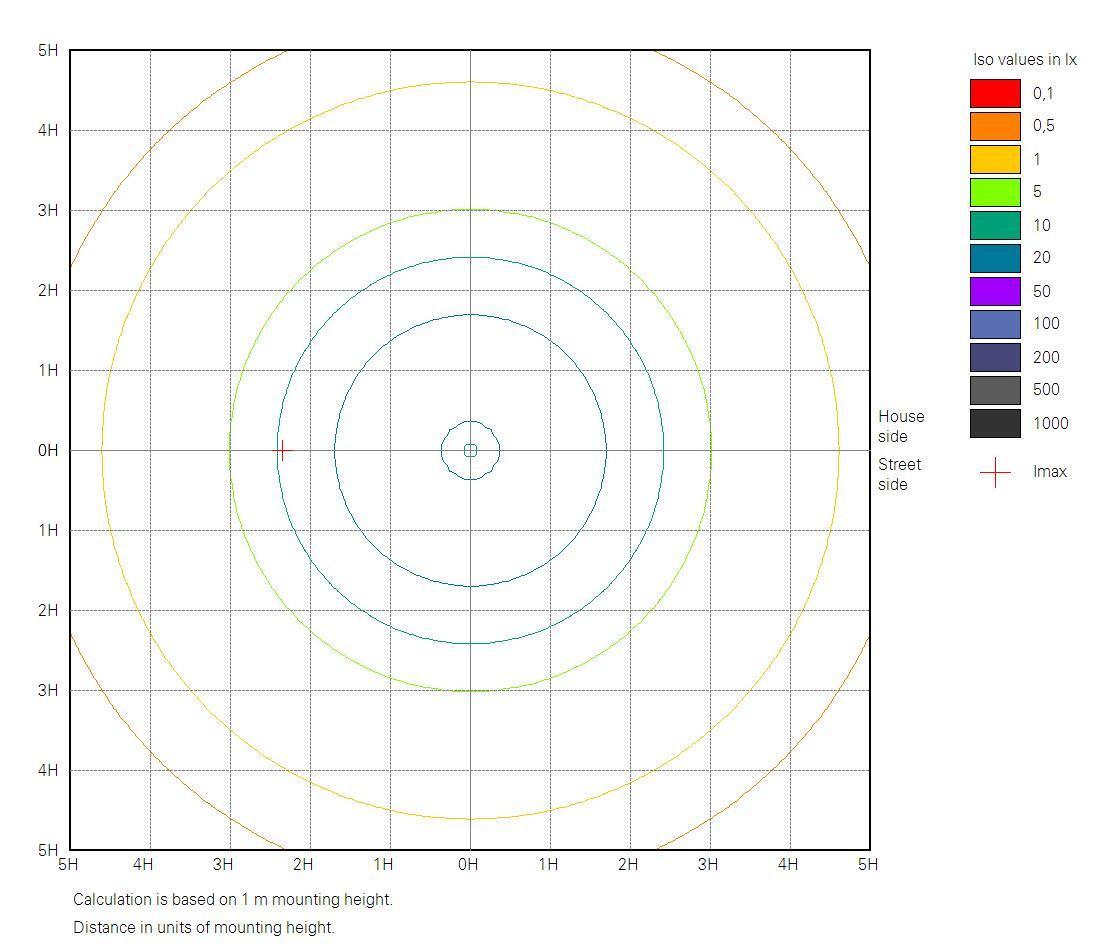Select the yellow 1 lx legend swatch

[x=995, y=159]
